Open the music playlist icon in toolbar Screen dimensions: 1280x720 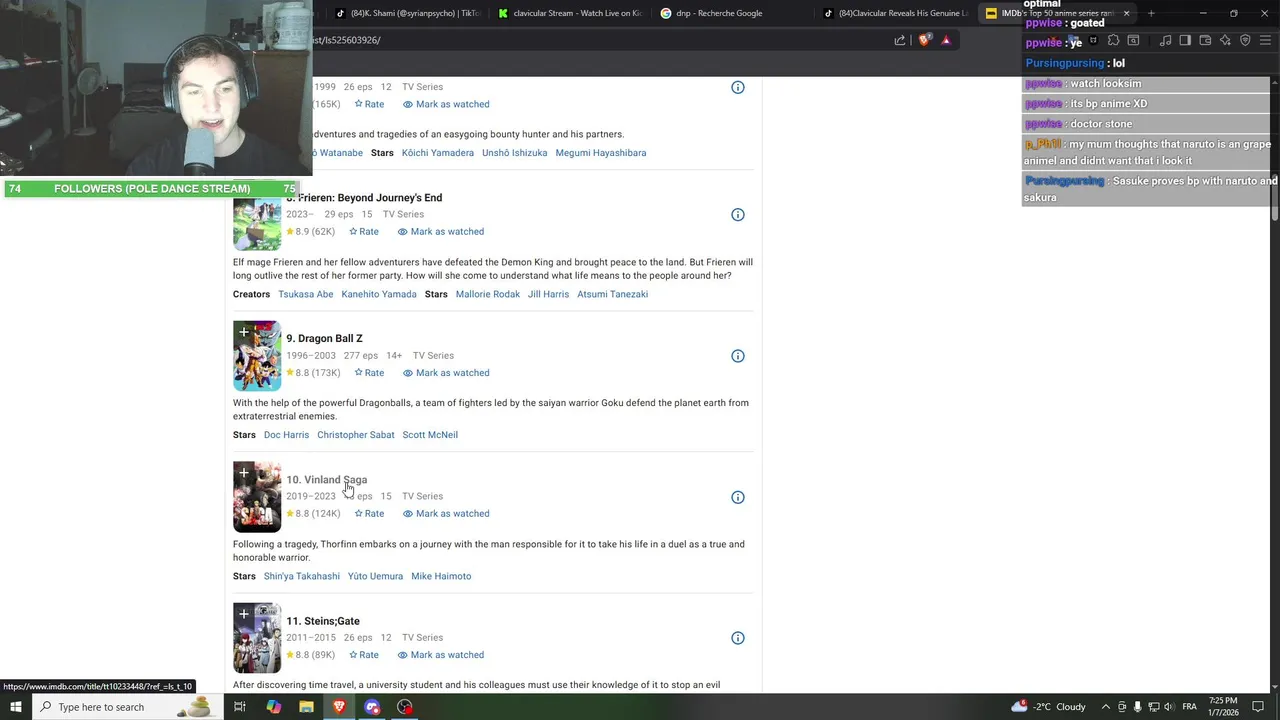tap(1165, 40)
